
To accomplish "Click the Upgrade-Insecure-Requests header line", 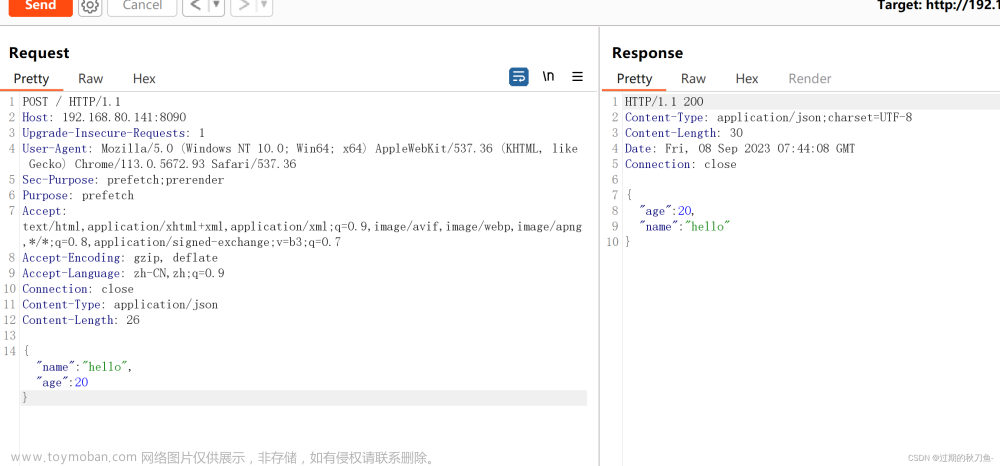I will coord(114,133).
